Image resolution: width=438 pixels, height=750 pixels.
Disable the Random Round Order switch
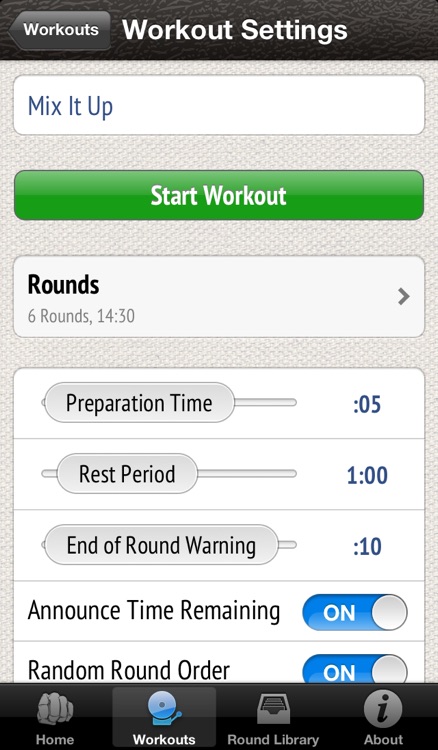(355, 669)
